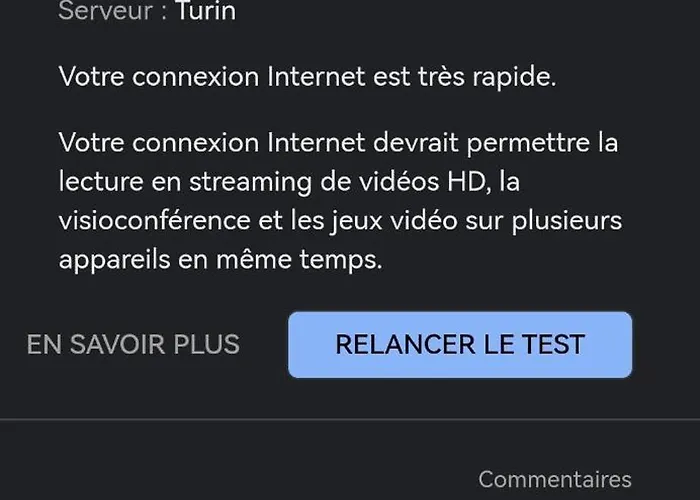This screenshot has width=700, height=500.
Task: Click the sentence 'Votre connexion Internet est très rapide'
Action: pyautogui.click(x=307, y=77)
